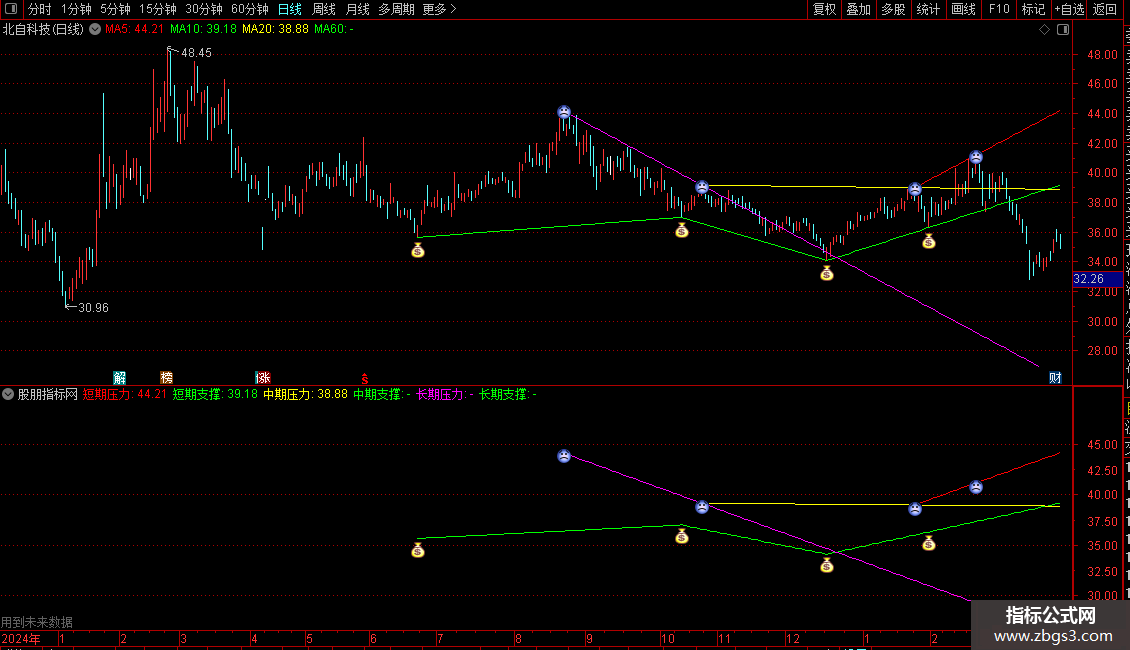Open the 榜 event marker at chart bottom

coord(166,378)
